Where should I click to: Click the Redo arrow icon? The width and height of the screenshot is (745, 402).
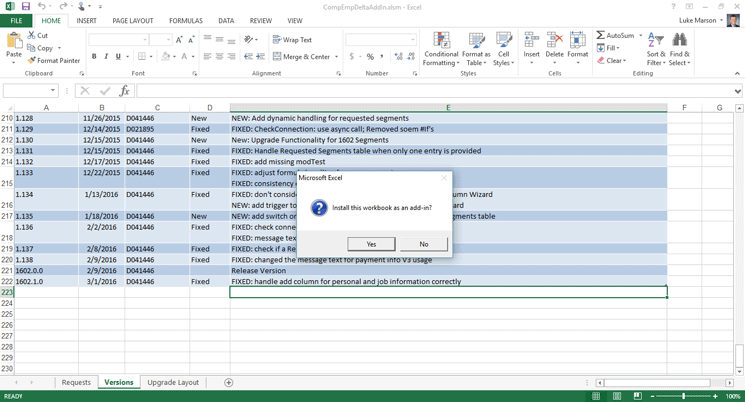point(63,6)
